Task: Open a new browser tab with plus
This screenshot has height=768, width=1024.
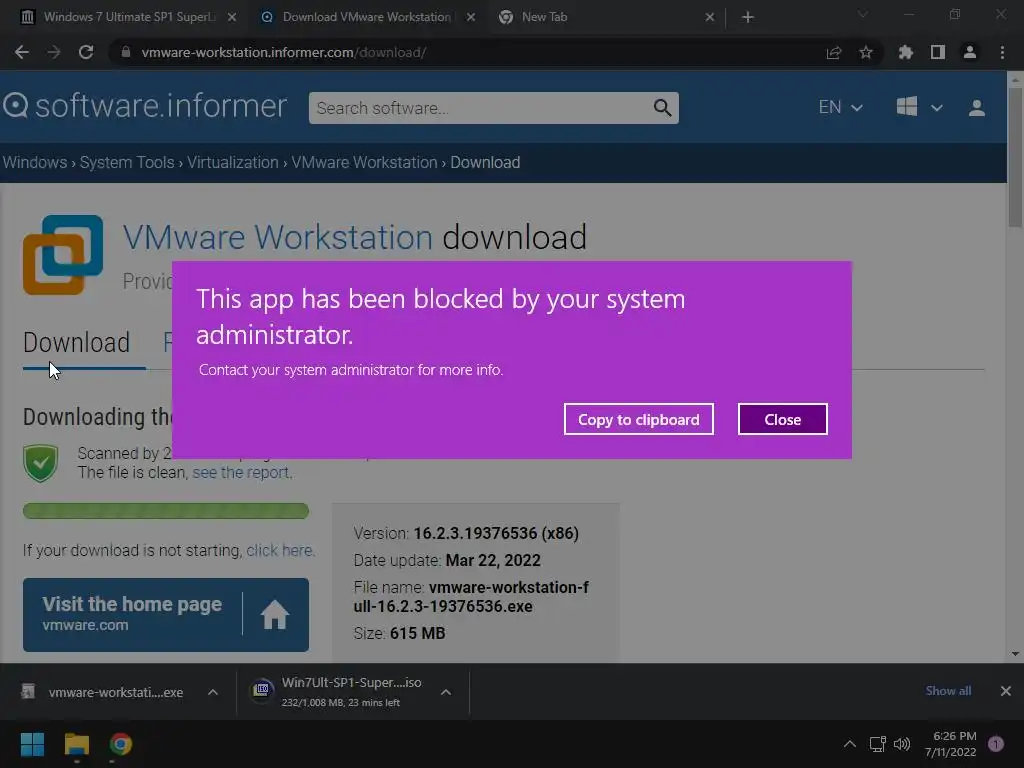Action: tap(748, 17)
